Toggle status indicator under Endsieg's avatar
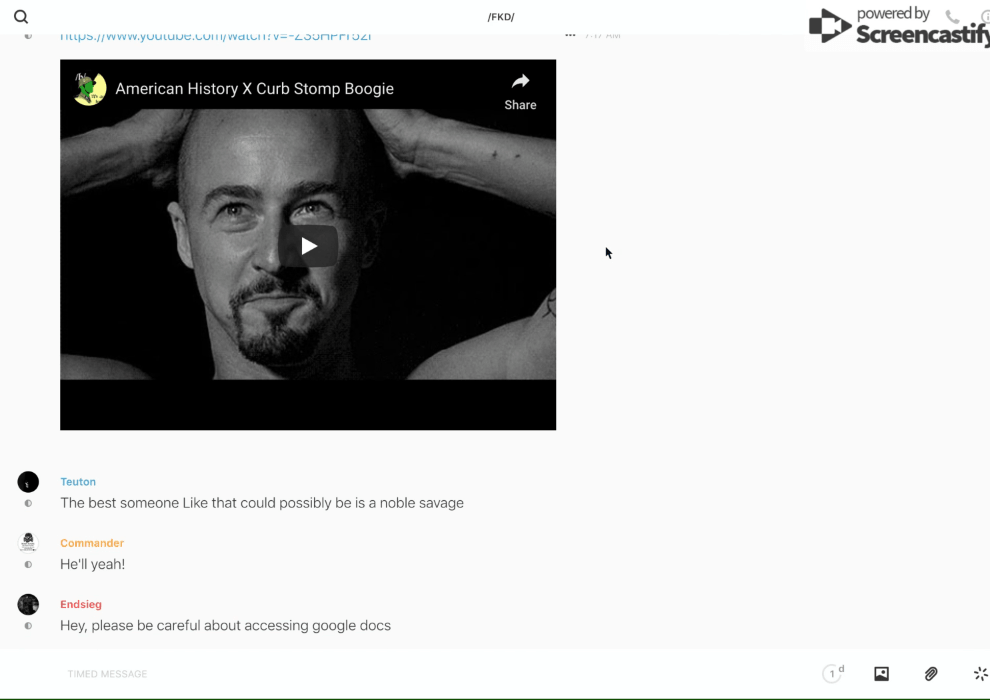The height and width of the screenshot is (700, 990). pos(28,626)
